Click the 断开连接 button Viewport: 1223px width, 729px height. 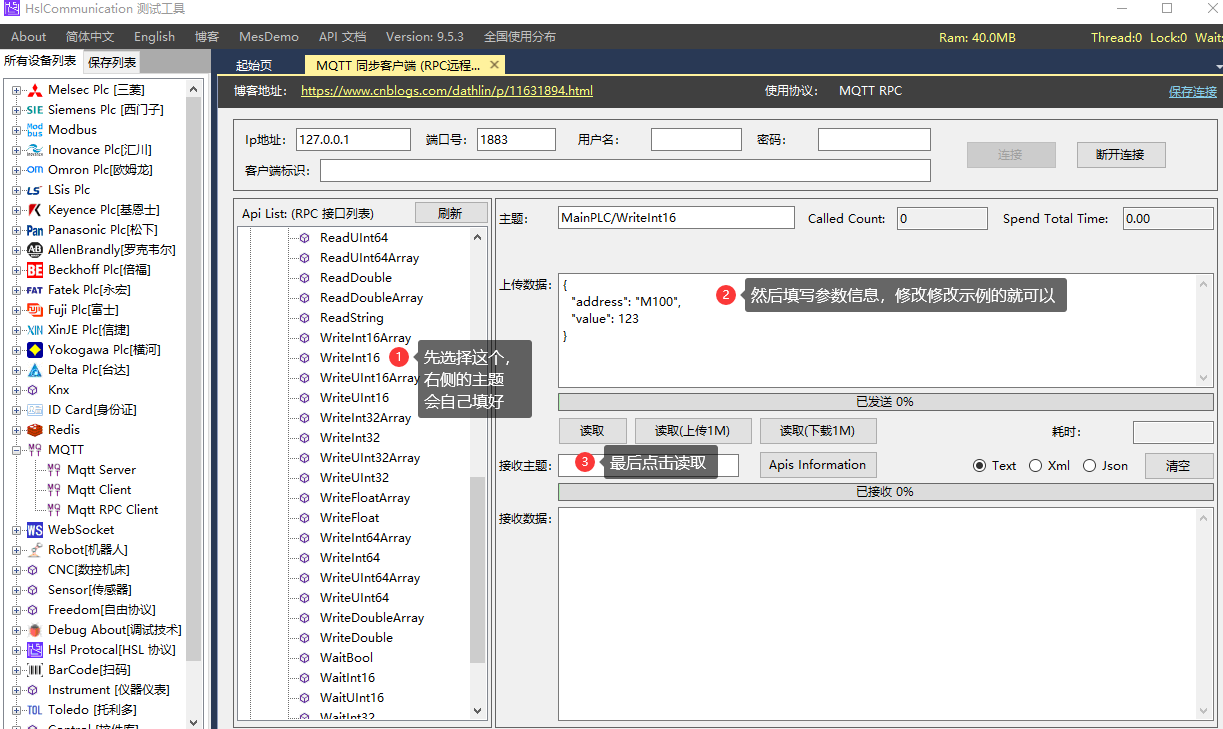[1120, 154]
